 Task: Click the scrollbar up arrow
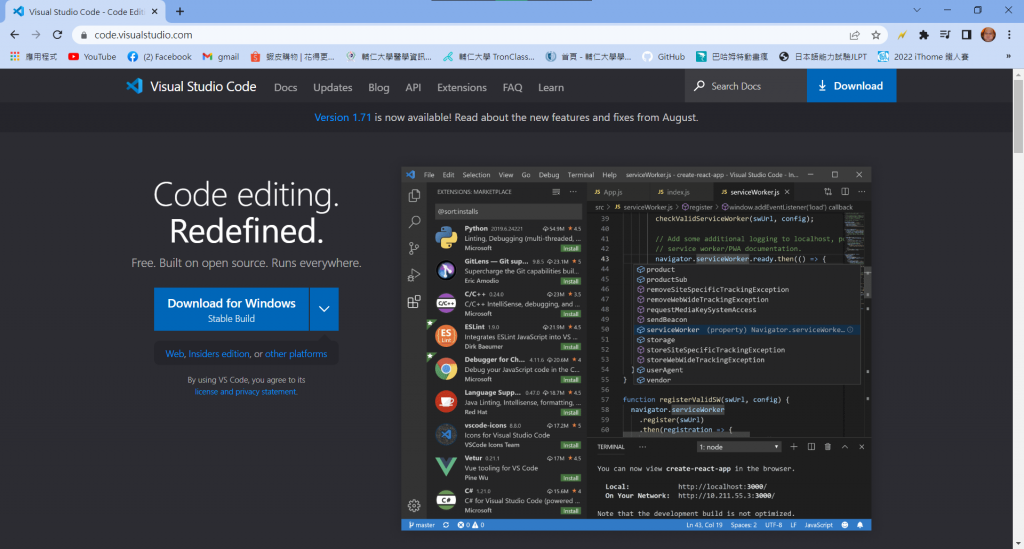click(x=1018, y=74)
